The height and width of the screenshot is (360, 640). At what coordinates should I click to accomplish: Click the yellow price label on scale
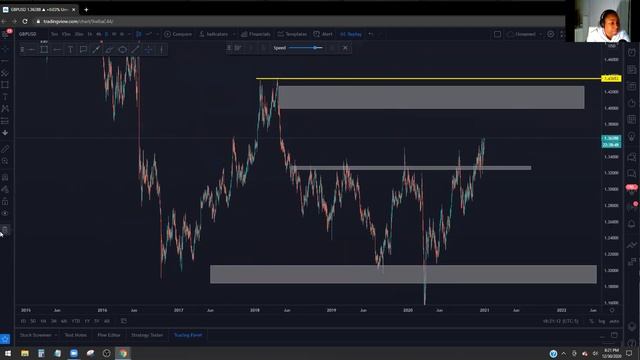click(611, 78)
